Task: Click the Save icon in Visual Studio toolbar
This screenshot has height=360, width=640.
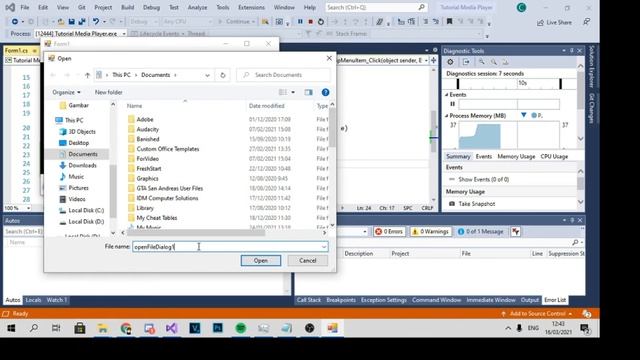Action: (x=71, y=22)
